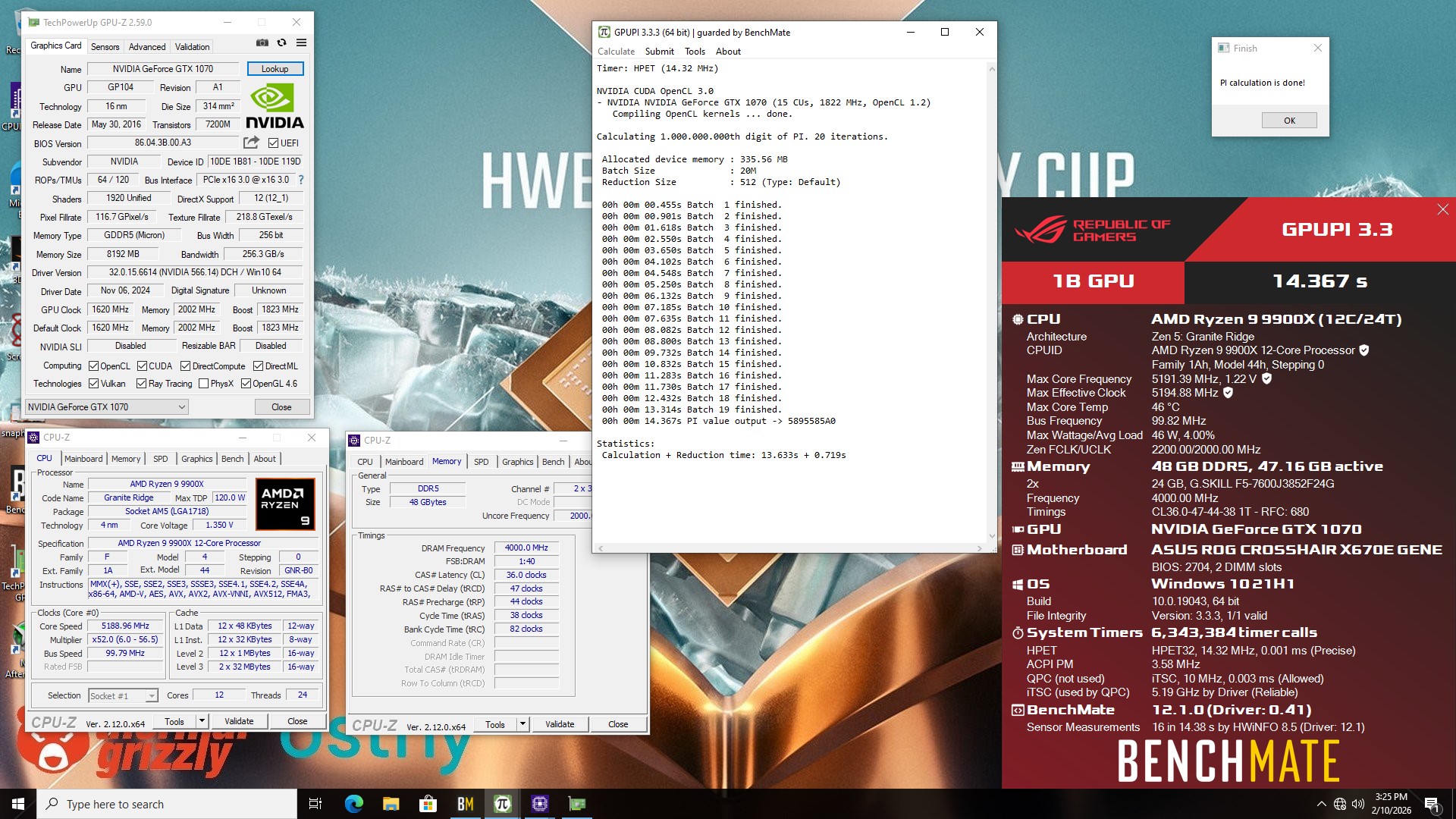The height and width of the screenshot is (819, 1456).
Task: Click the GPUPI window title icon
Action: point(604,32)
